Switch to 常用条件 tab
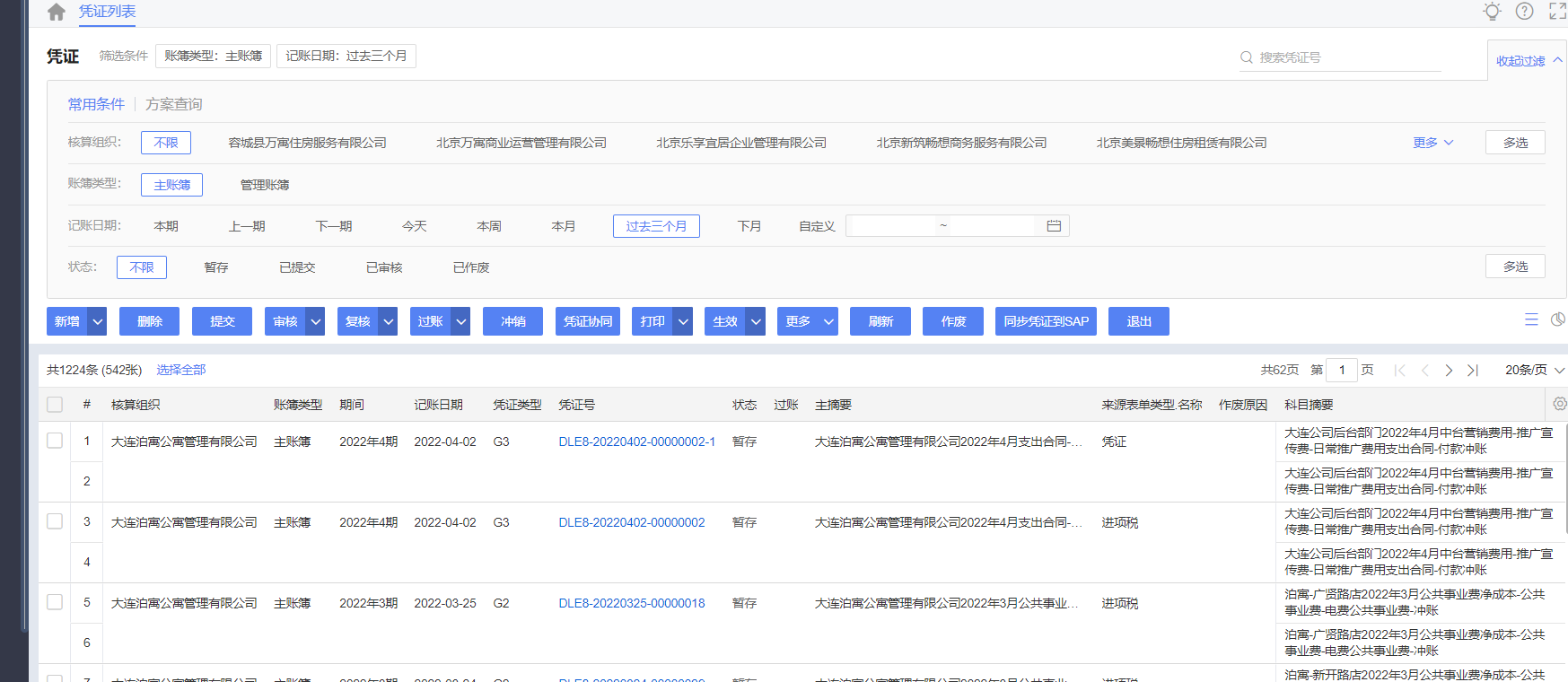The image size is (1568, 682). pos(96,104)
